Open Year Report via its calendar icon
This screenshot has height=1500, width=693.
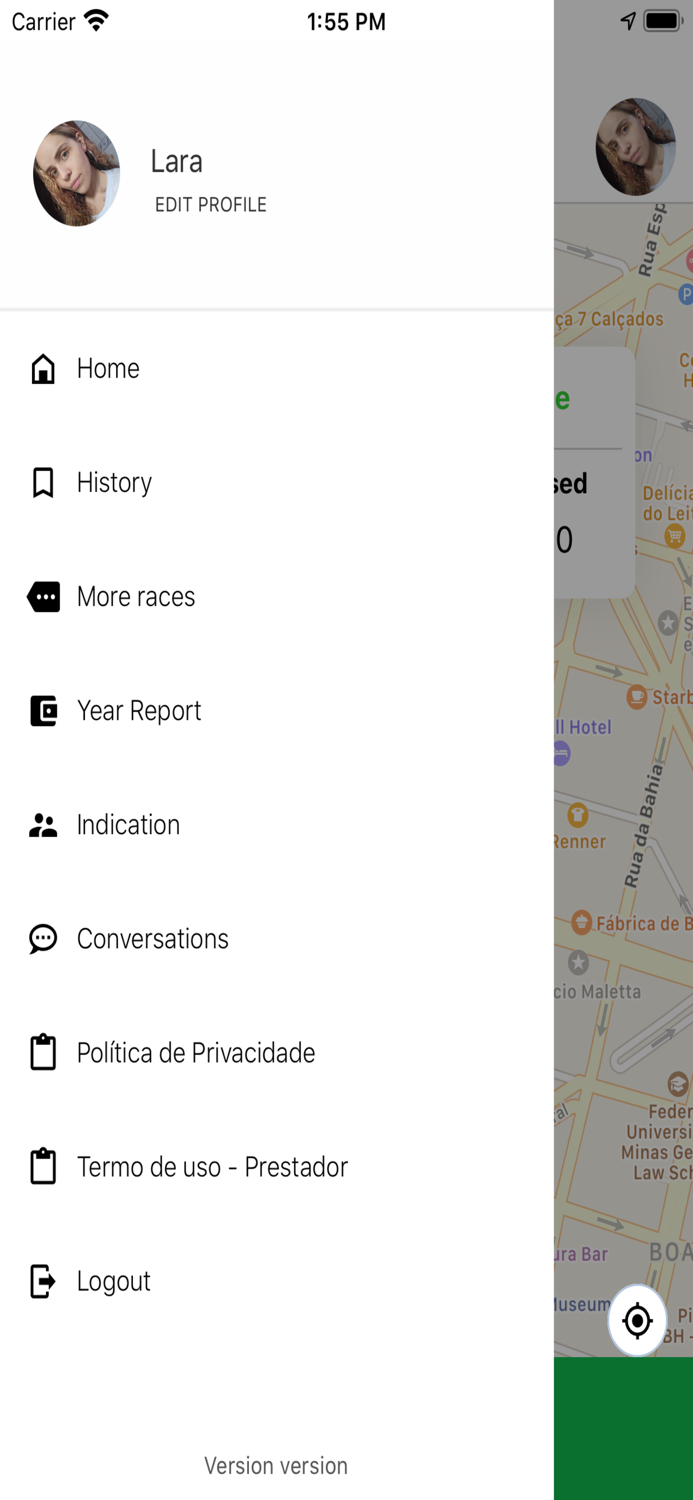[43, 710]
